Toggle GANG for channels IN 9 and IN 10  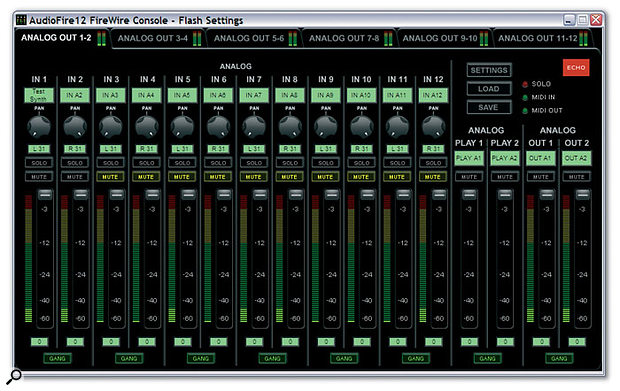pos(344,359)
